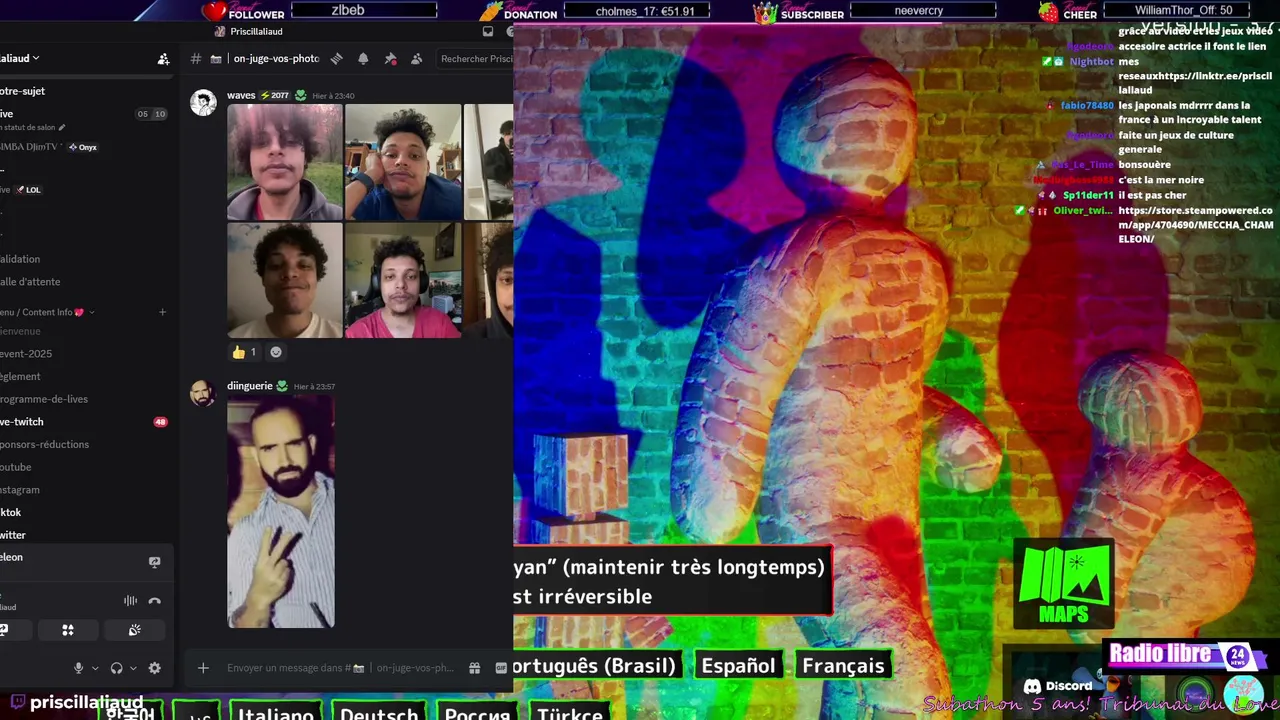The height and width of the screenshot is (720, 1280).
Task: Disconnect from the voice channel
Action: point(154,601)
